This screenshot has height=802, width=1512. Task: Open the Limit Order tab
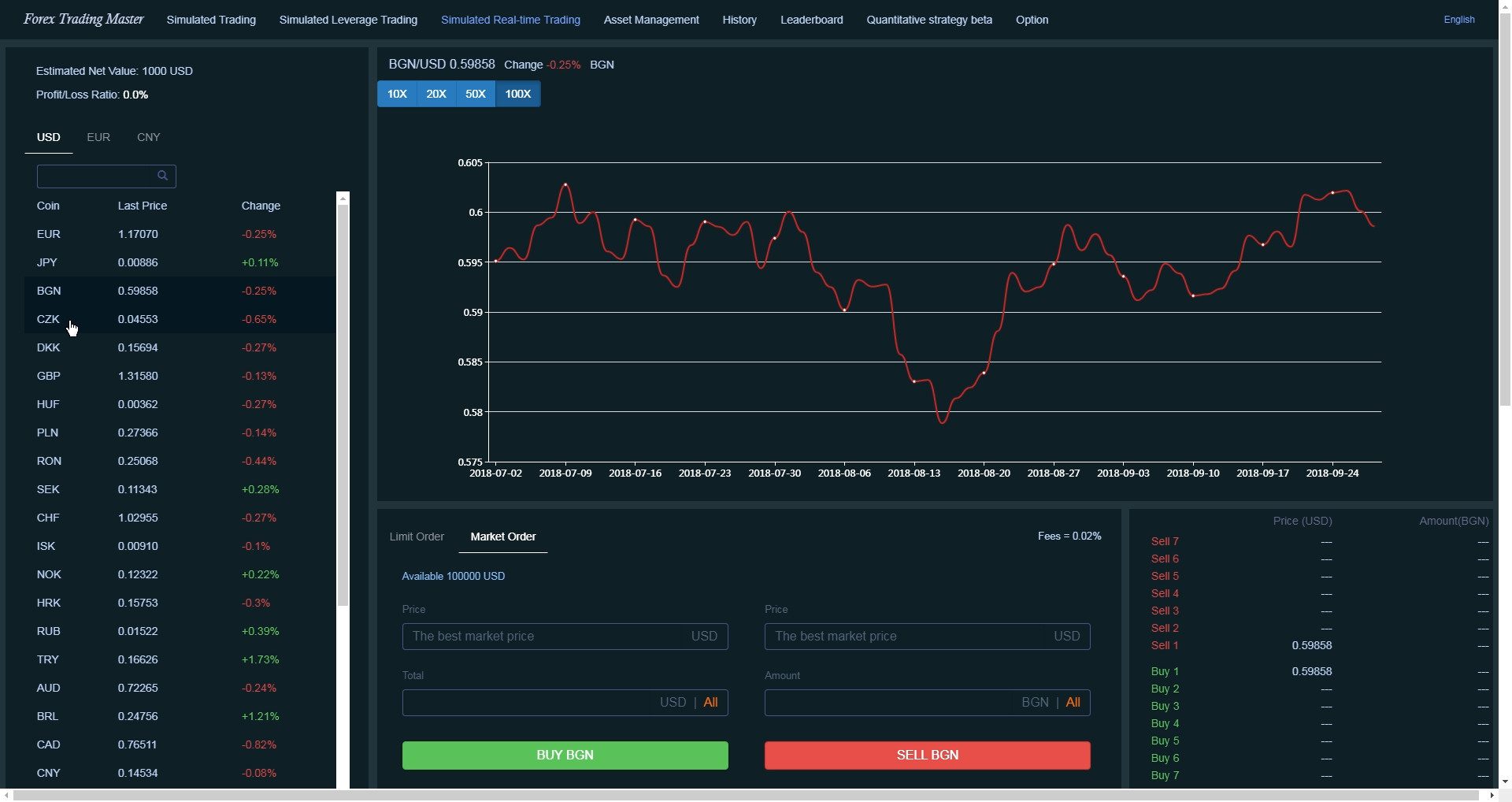[416, 537]
